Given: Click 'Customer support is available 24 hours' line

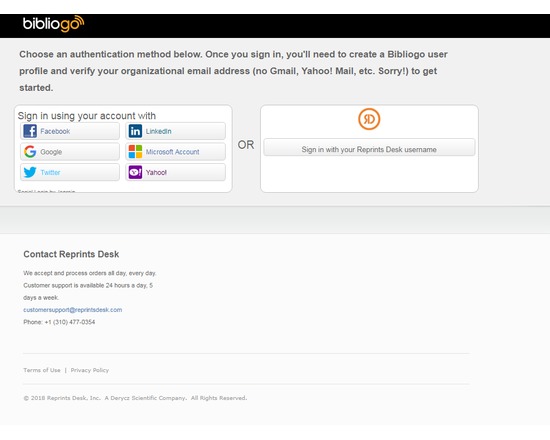Looking at the screenshot, I should 88,285.
